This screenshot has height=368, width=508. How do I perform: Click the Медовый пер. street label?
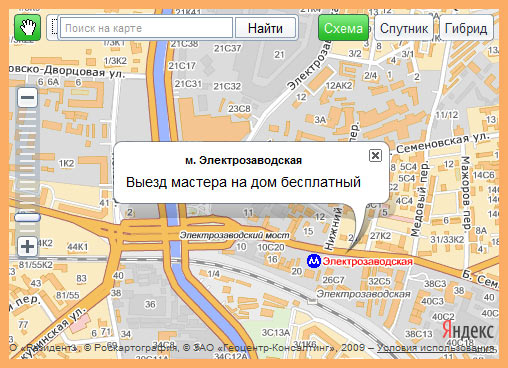coord(419,199)
